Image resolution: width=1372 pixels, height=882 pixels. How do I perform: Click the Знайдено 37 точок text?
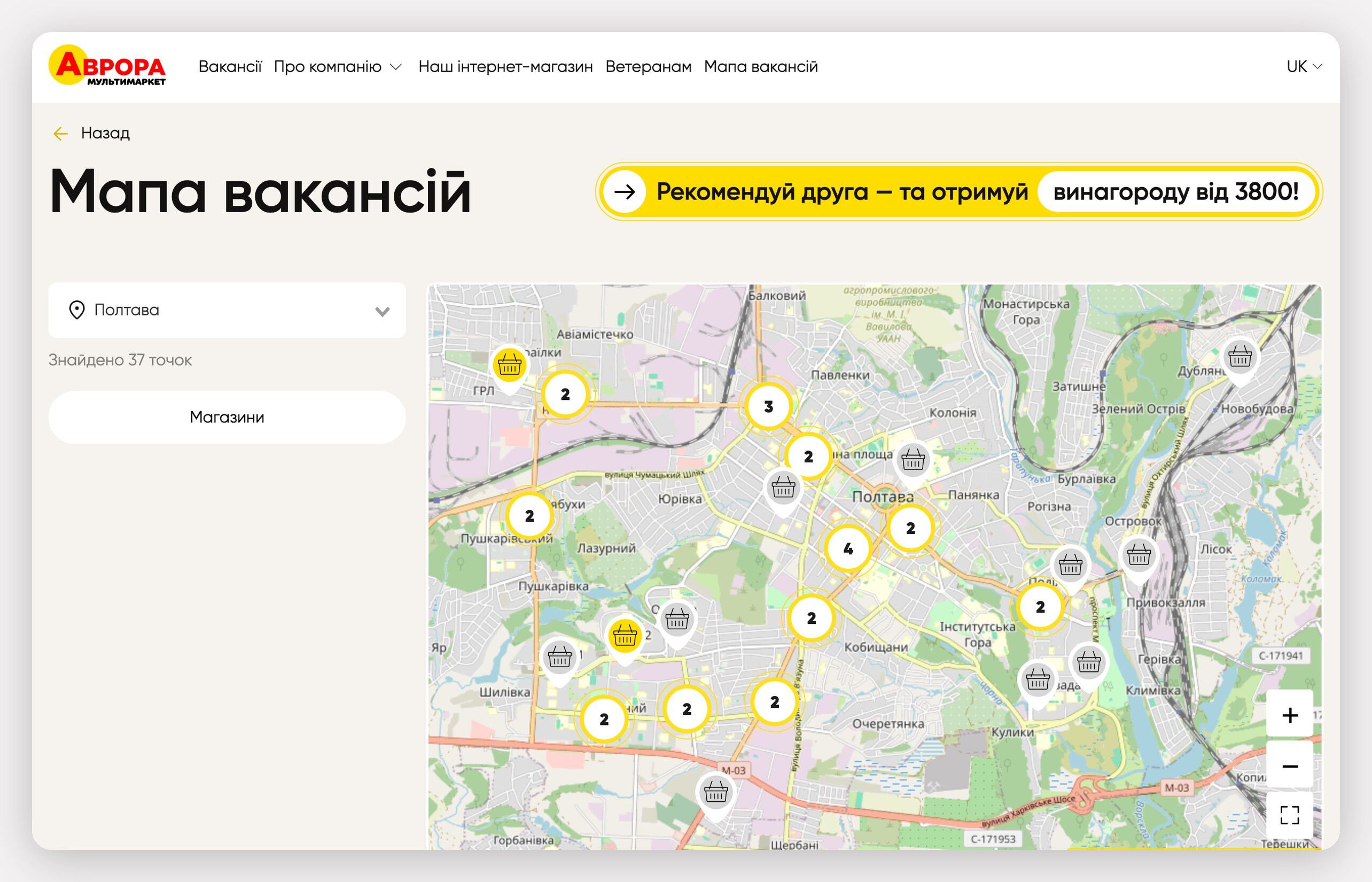120,360
